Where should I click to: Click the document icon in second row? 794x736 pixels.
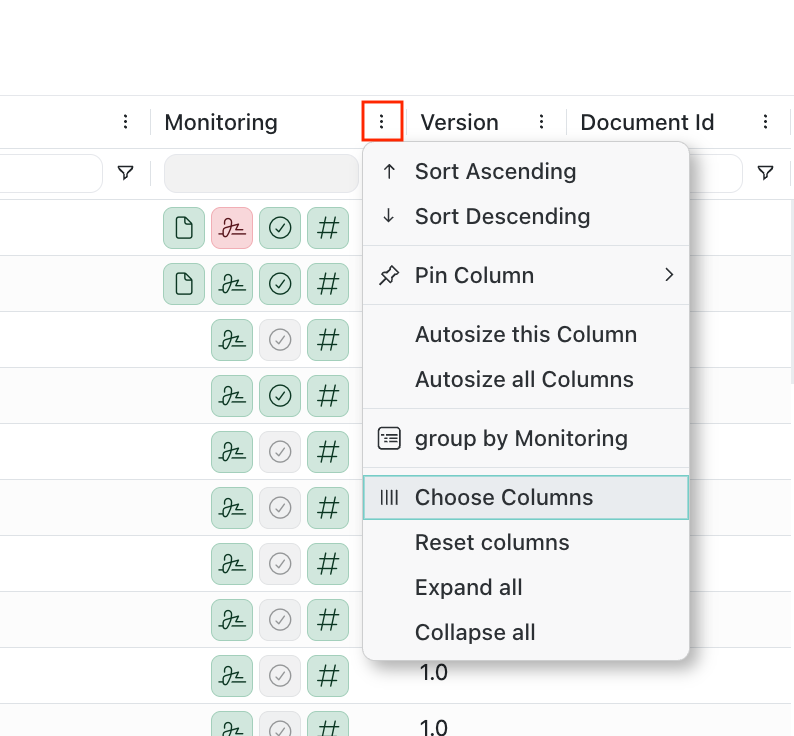click(184, 284)
